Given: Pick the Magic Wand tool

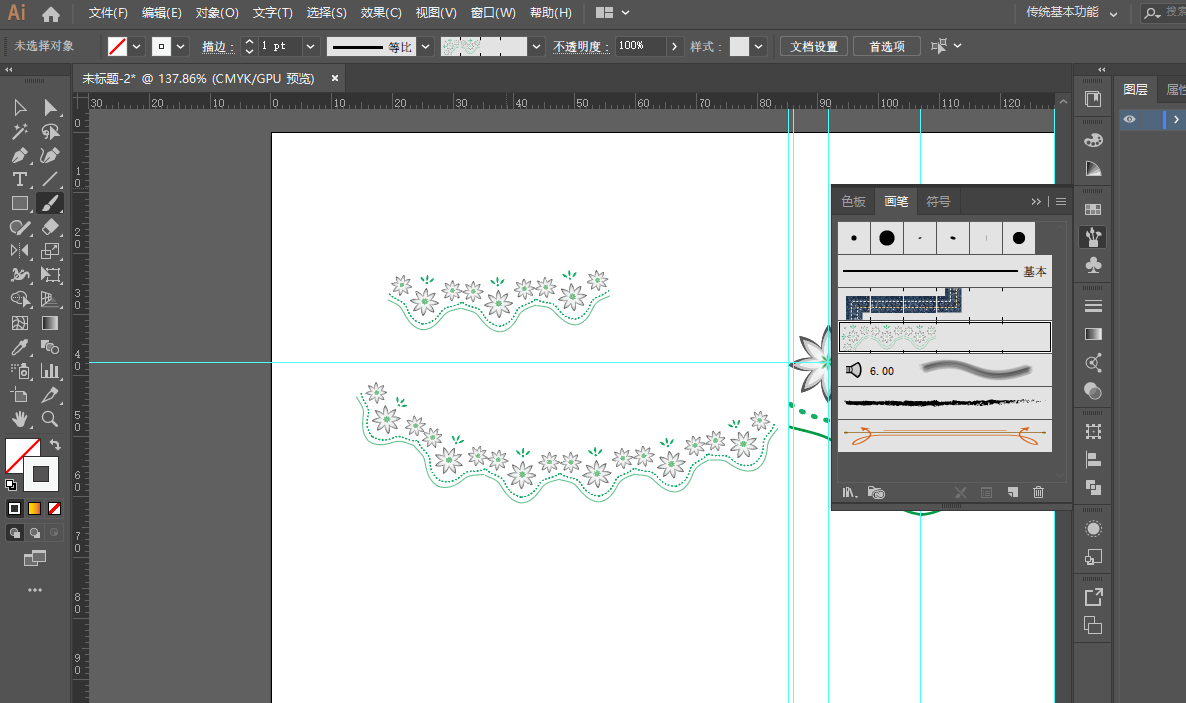Looking at the screenshot, I should 19,131.
